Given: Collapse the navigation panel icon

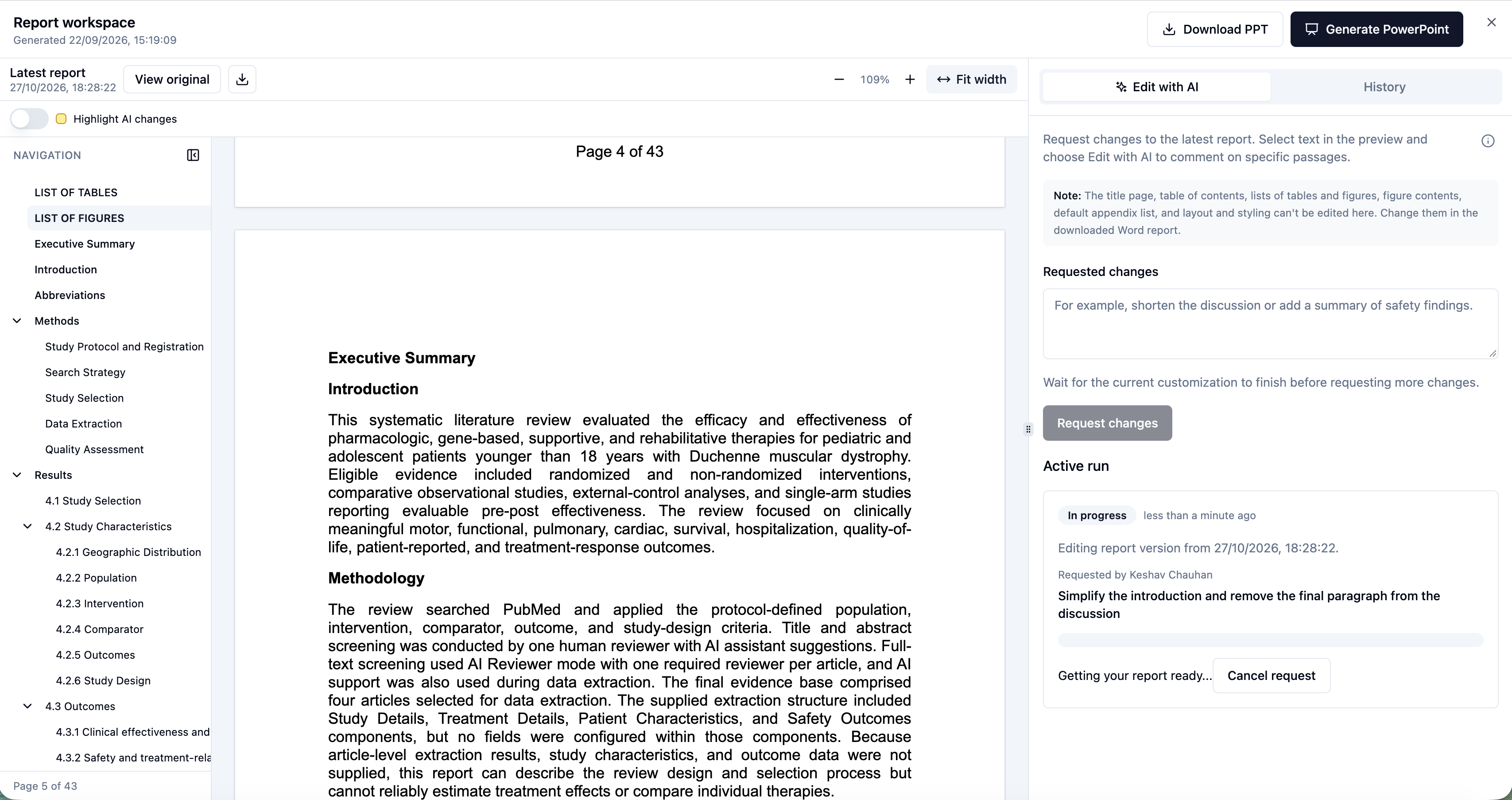Looking at the screenshot, I should [x=193, y=155].
